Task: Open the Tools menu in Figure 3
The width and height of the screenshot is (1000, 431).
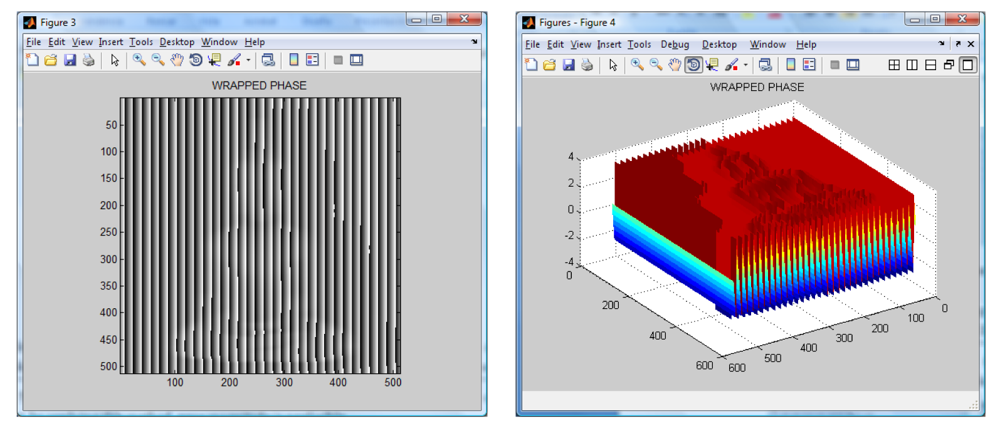Action: [141, 42]
